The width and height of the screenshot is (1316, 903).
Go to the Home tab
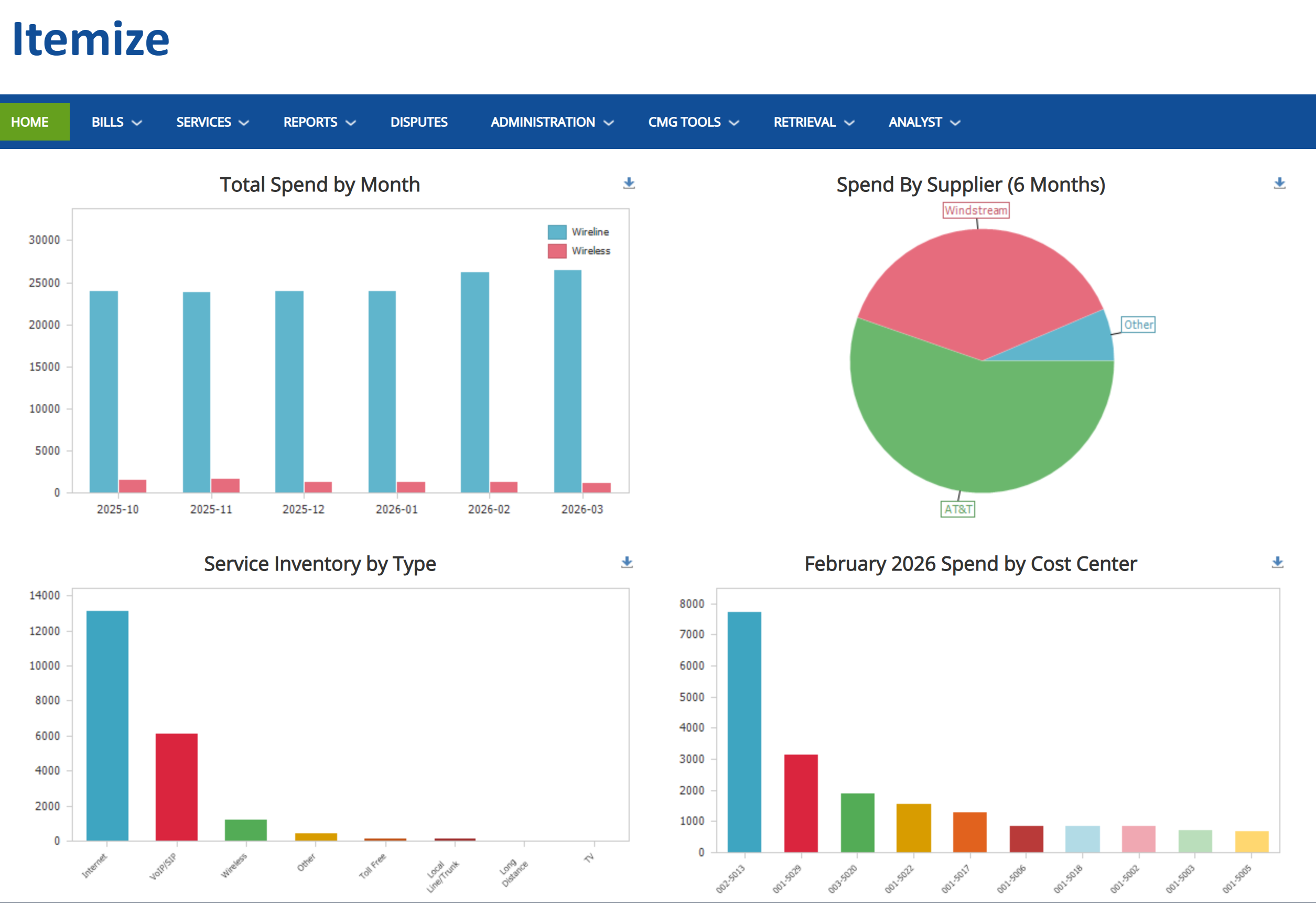pyautogui.click(x=30, y=122)
